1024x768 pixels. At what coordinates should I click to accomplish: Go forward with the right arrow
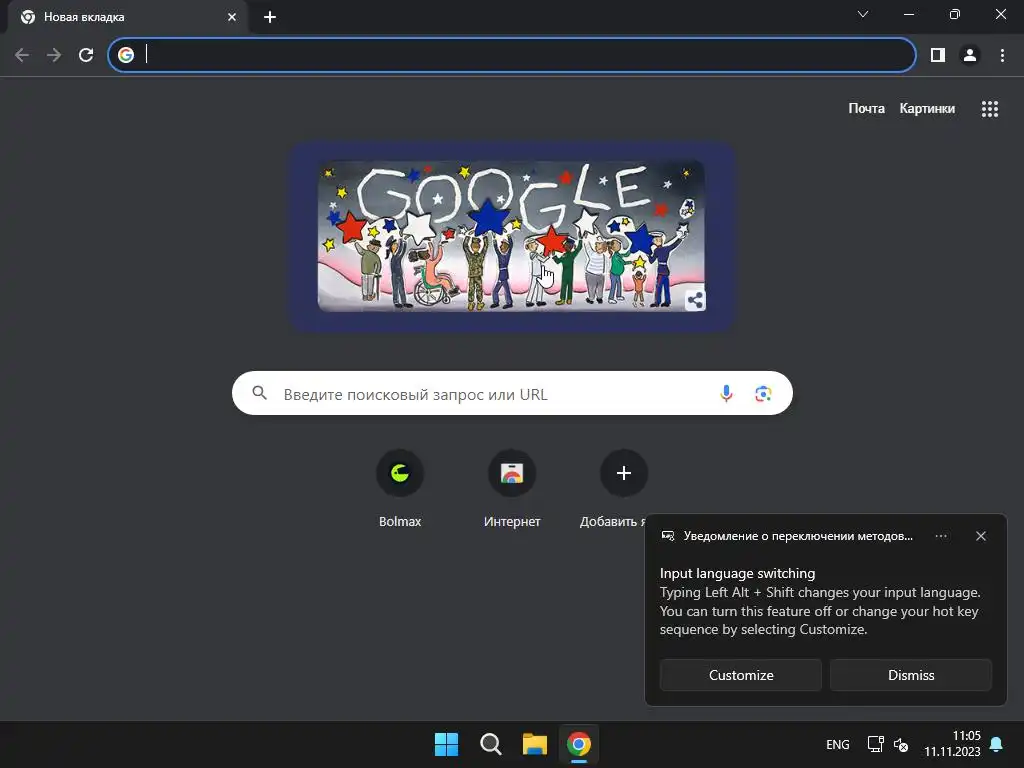pos(54,55)
